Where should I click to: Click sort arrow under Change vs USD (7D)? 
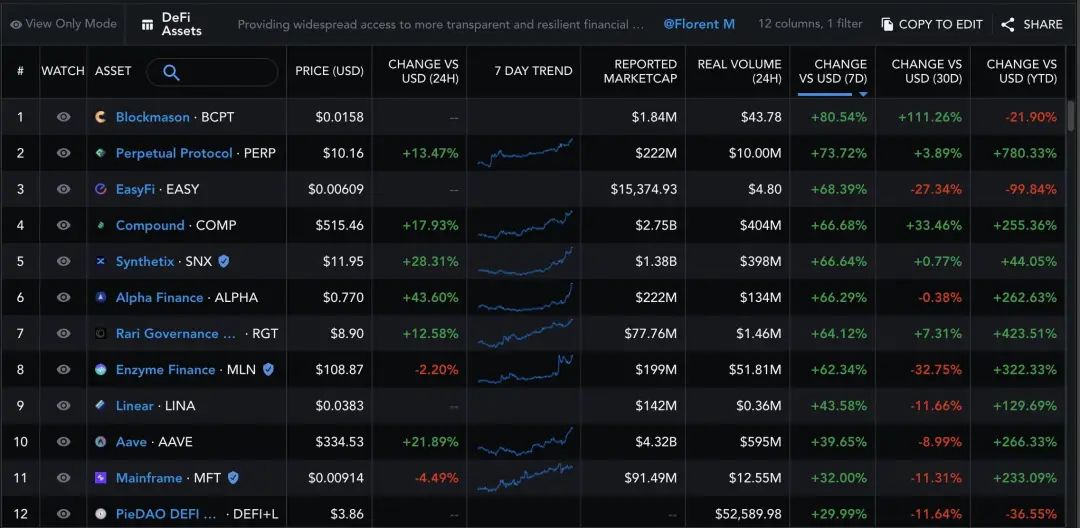click(863, 94)
